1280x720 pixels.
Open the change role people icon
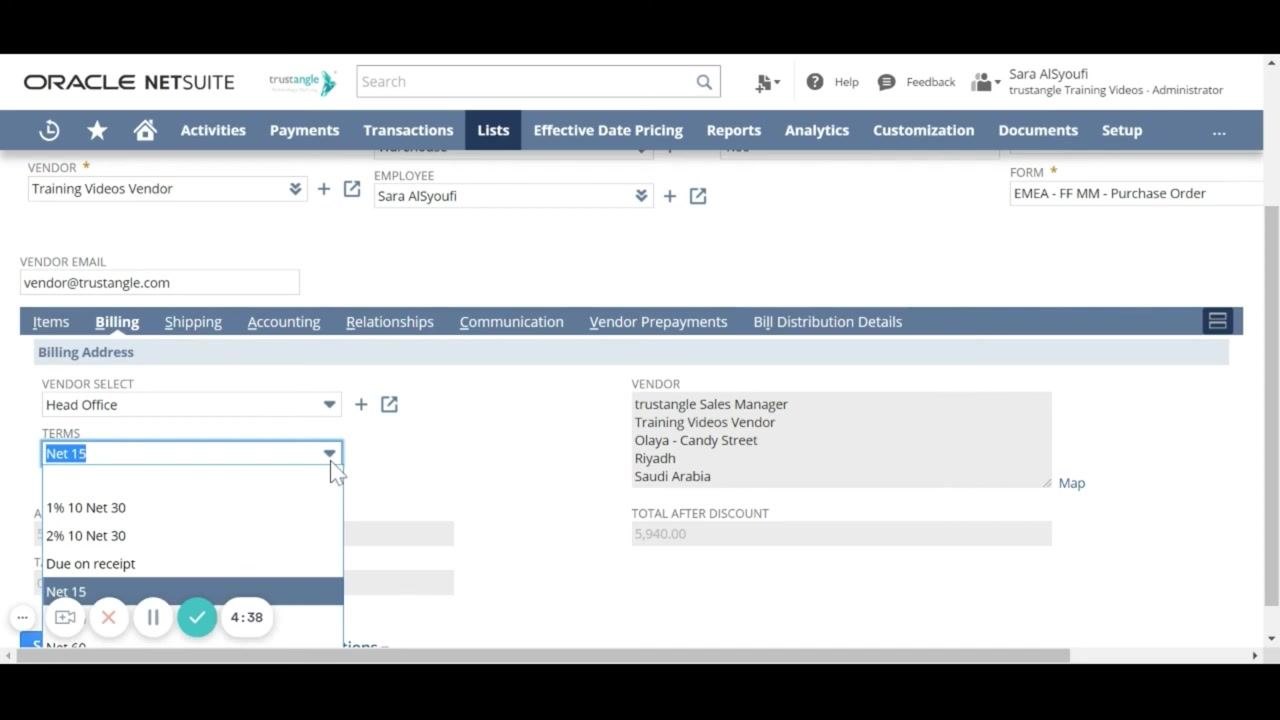pos(985,82)
